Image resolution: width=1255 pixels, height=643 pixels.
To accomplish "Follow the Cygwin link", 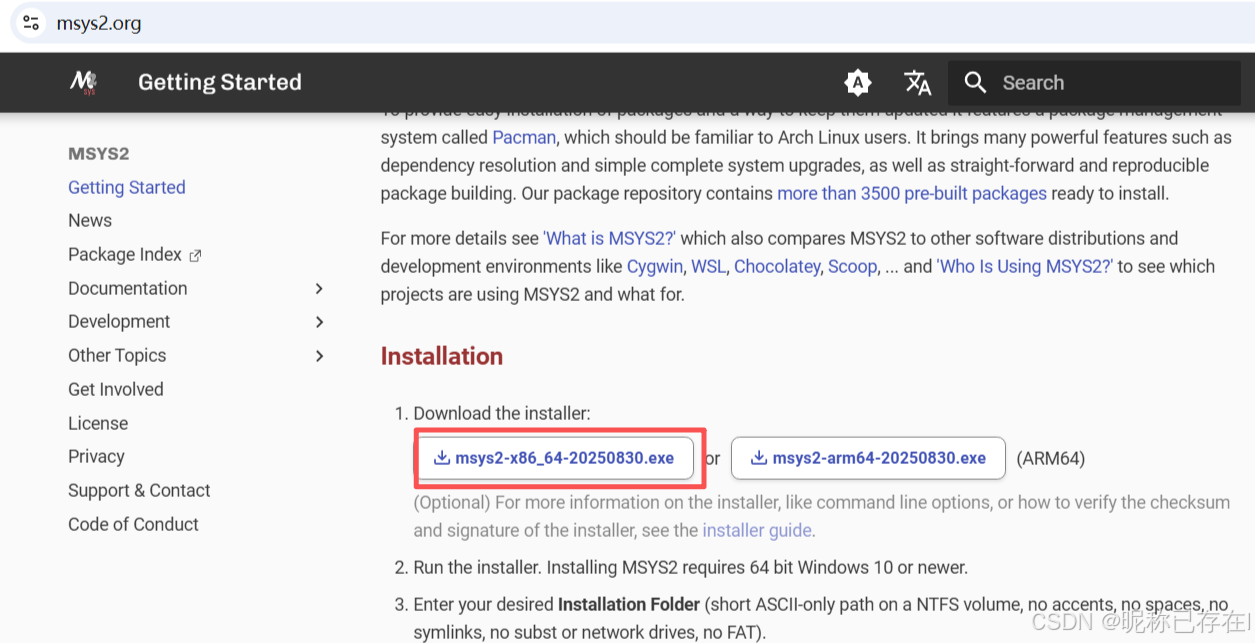I will tap(655, 266).
